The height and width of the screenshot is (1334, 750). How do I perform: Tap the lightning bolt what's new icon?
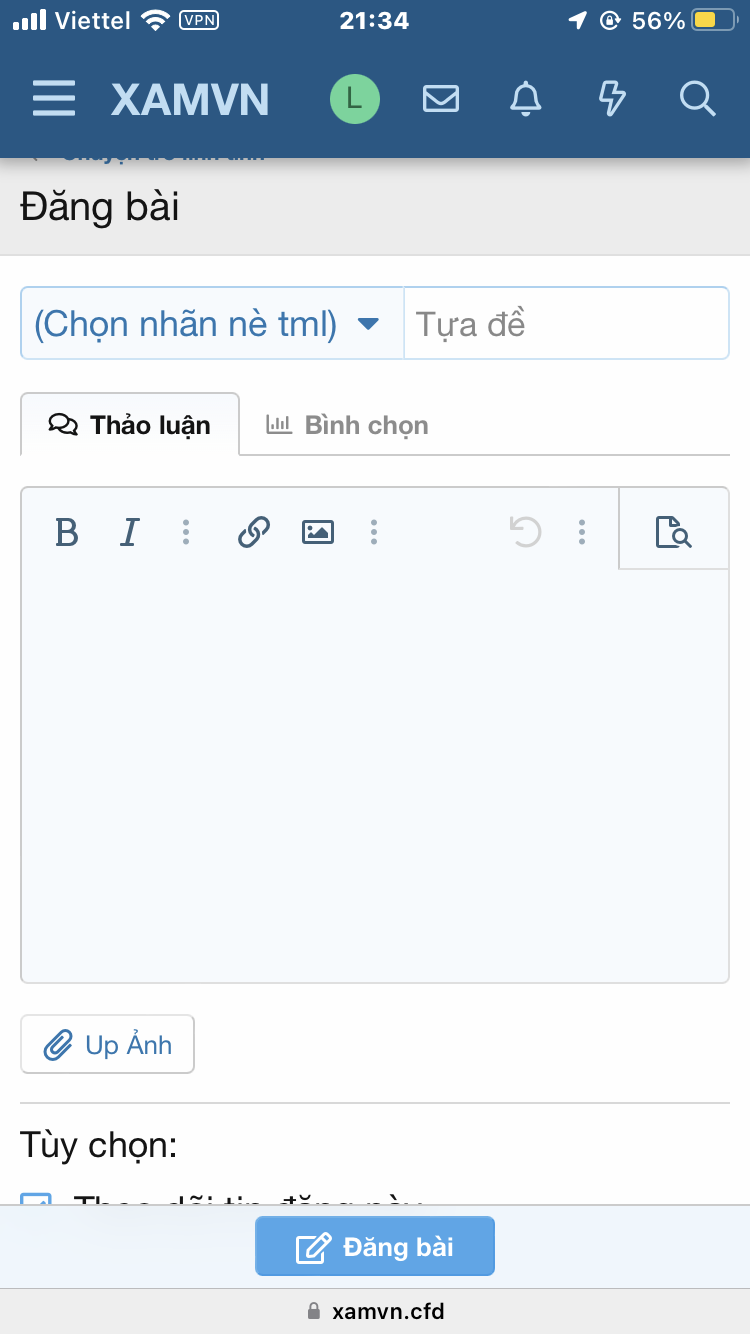coord(612,99)
